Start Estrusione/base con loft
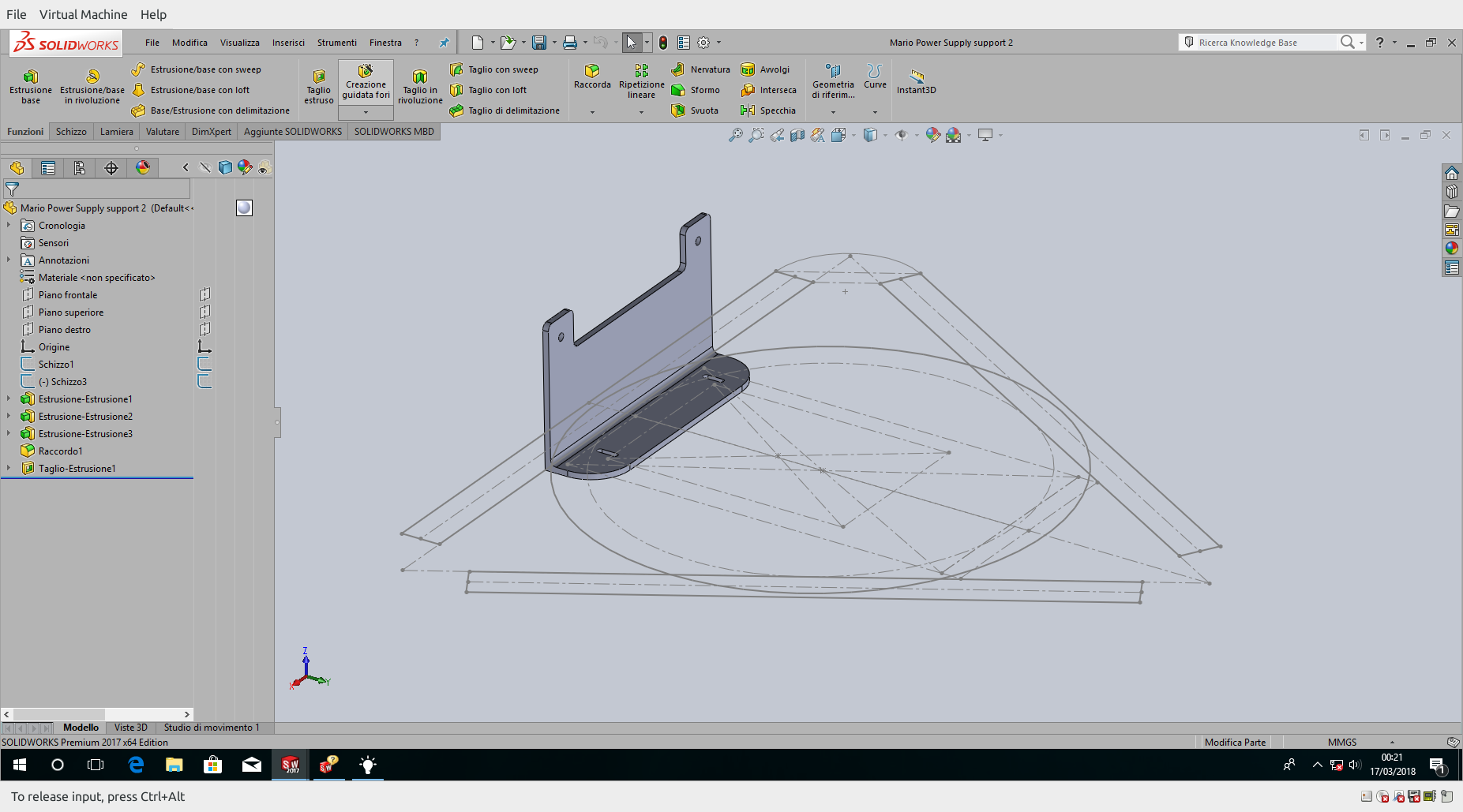Image resolution: width=1463 pixels, height=812 pixels. 191,90
